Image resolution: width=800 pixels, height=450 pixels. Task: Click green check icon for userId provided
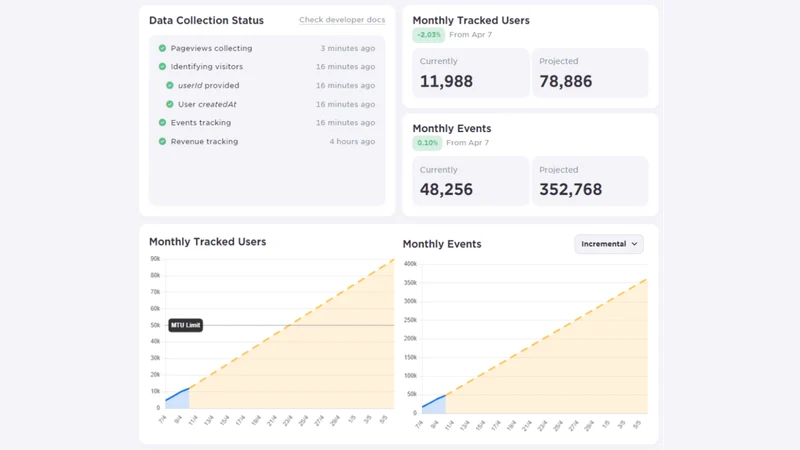(x=169, y=85)
